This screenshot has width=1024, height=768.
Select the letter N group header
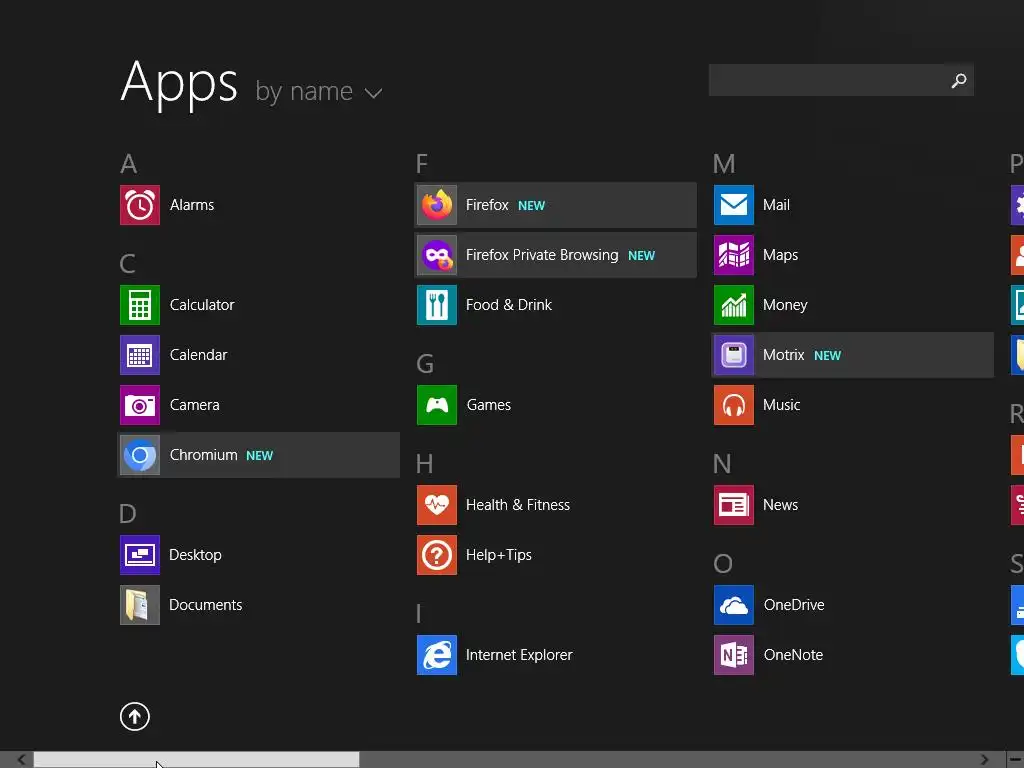[722, 464]
